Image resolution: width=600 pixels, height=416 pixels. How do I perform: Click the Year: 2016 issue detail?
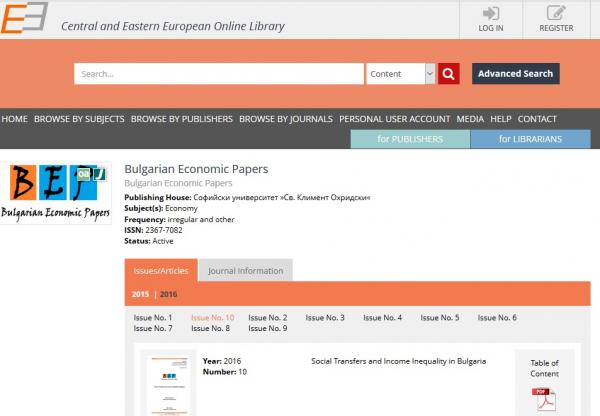click(222, 361)
